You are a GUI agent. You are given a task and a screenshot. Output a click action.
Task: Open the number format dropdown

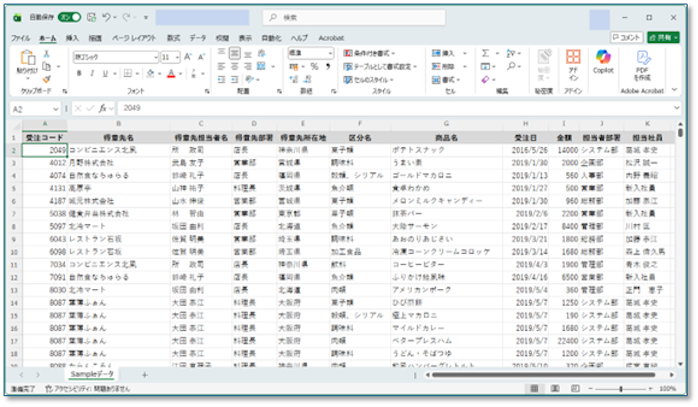click(333, 53)
